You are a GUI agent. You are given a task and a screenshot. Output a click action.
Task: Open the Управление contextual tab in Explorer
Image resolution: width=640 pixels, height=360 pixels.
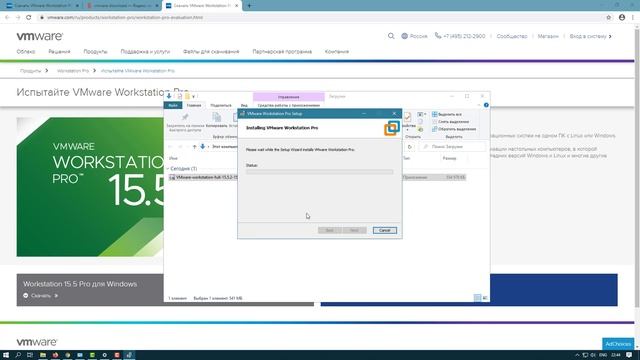point(289,97)
